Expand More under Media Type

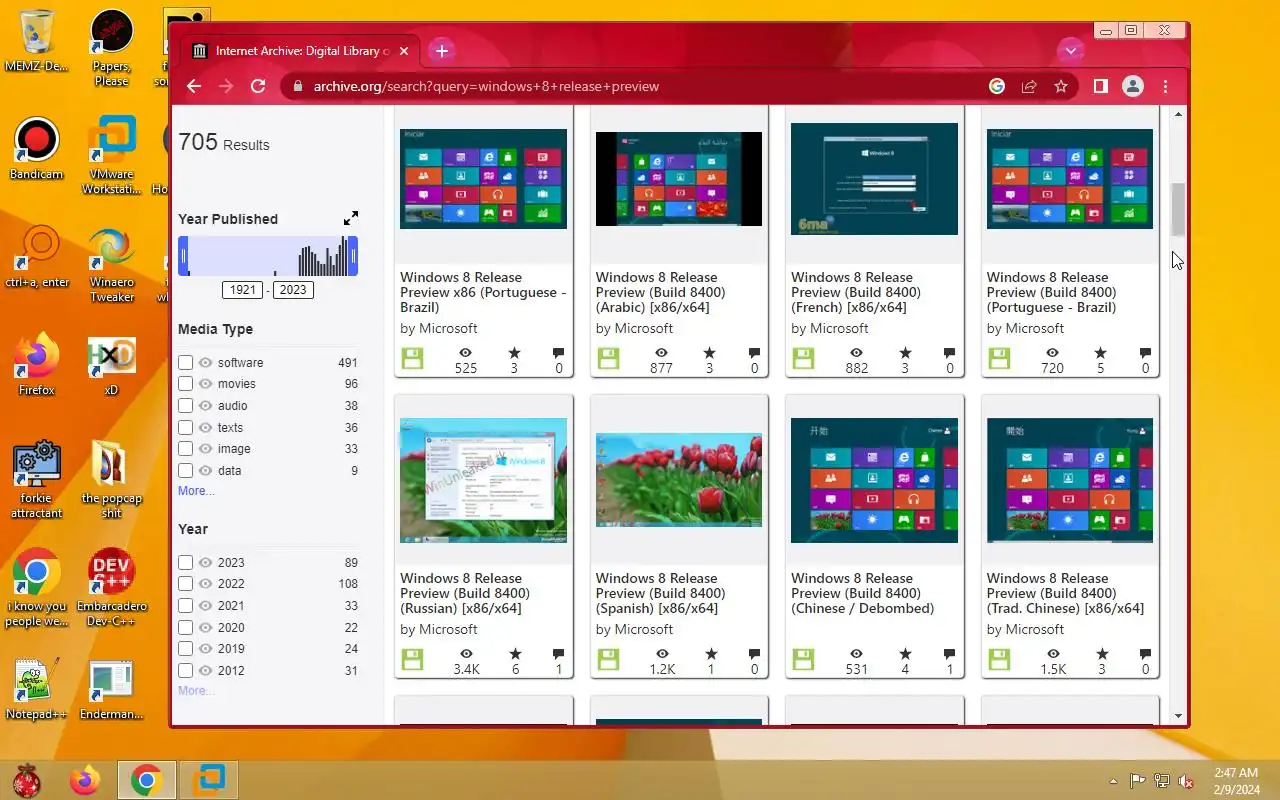click(x=196, y=491)
